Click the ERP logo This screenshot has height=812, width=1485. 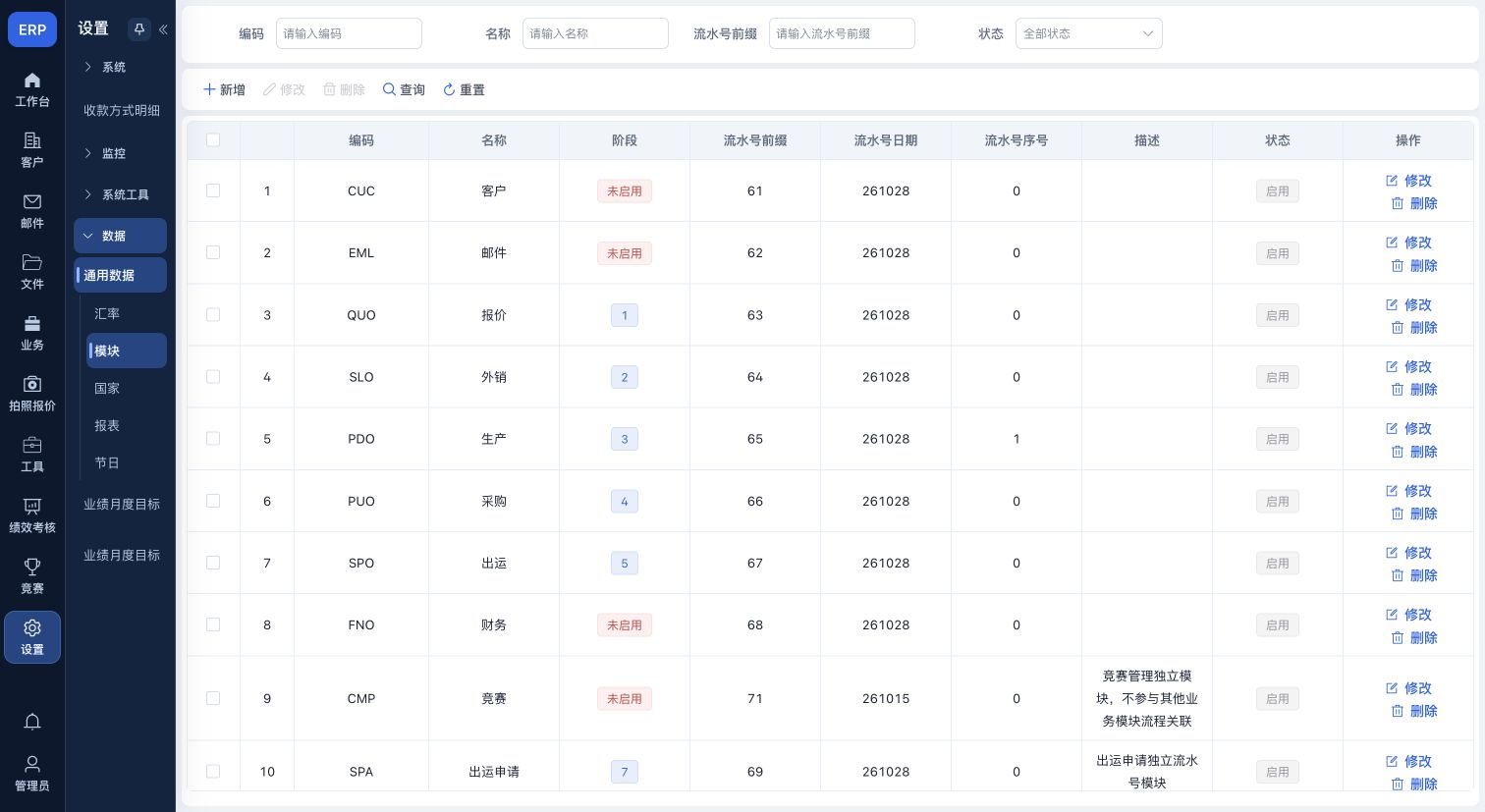pyautogui.click(x=32, y=29)
